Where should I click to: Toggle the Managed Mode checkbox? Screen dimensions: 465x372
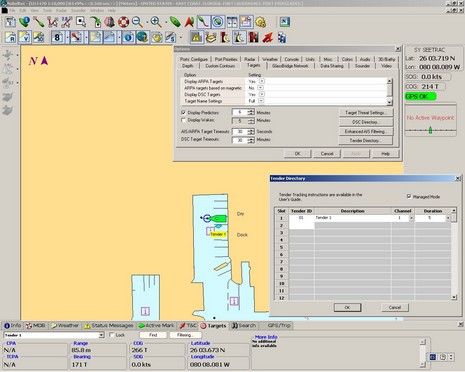[409, 197]
